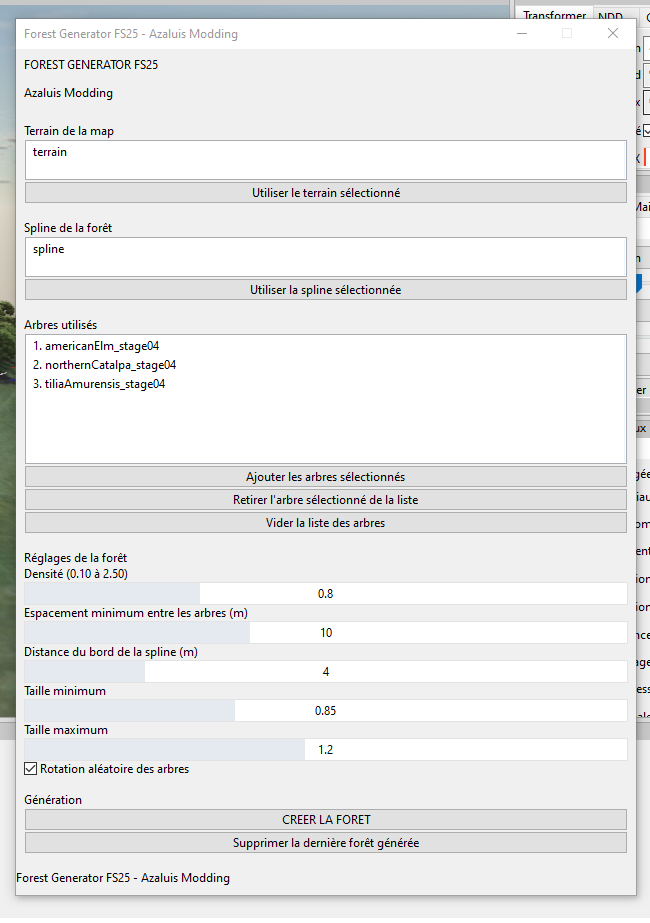
Task: Click the Espacement minimum slider showing 10
Action: click(x=326, y=633)
